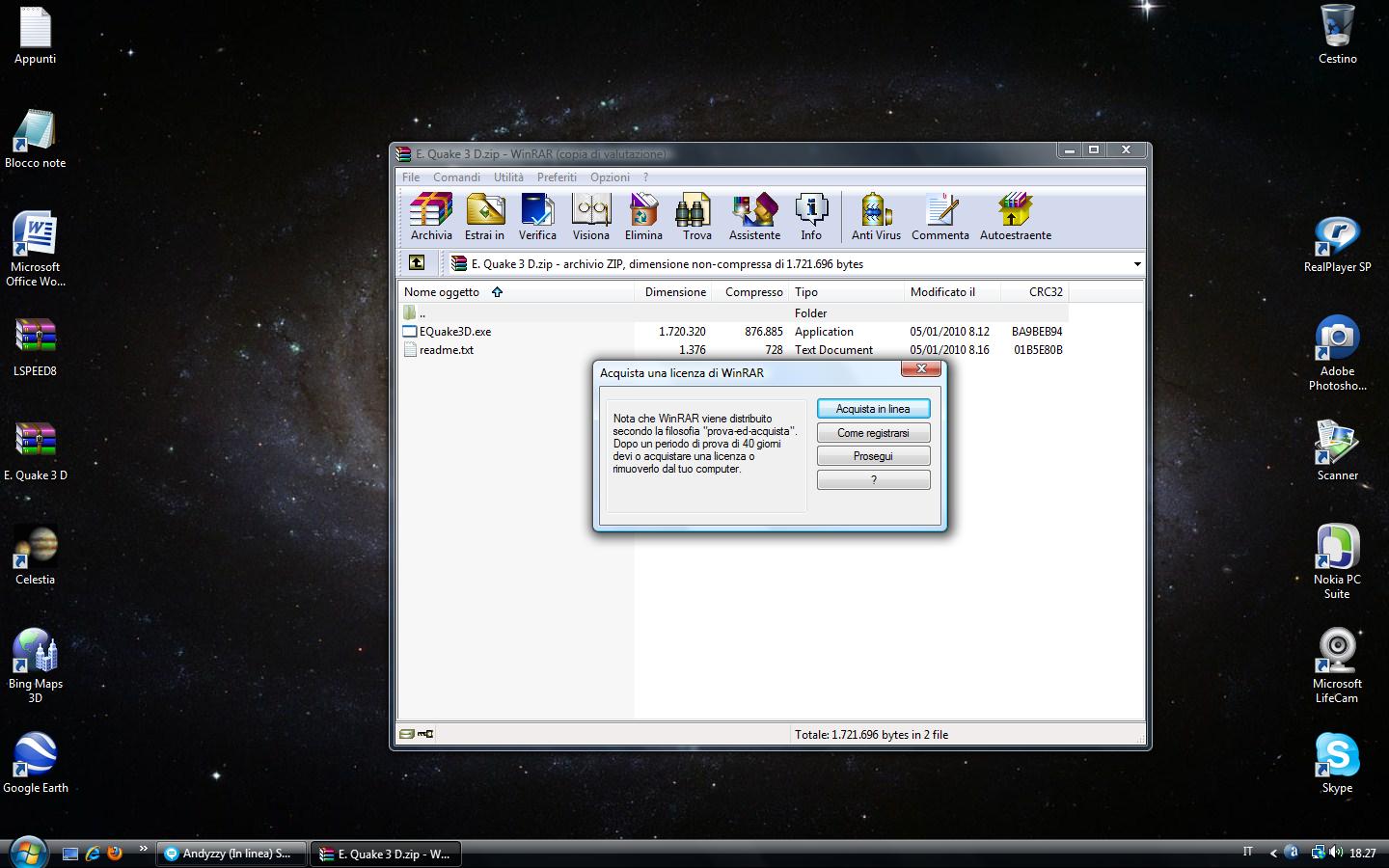Screen dimensions: 1389x868
Task: Create Autoestraente SFX archive icon
Action: coord(1016,216)
